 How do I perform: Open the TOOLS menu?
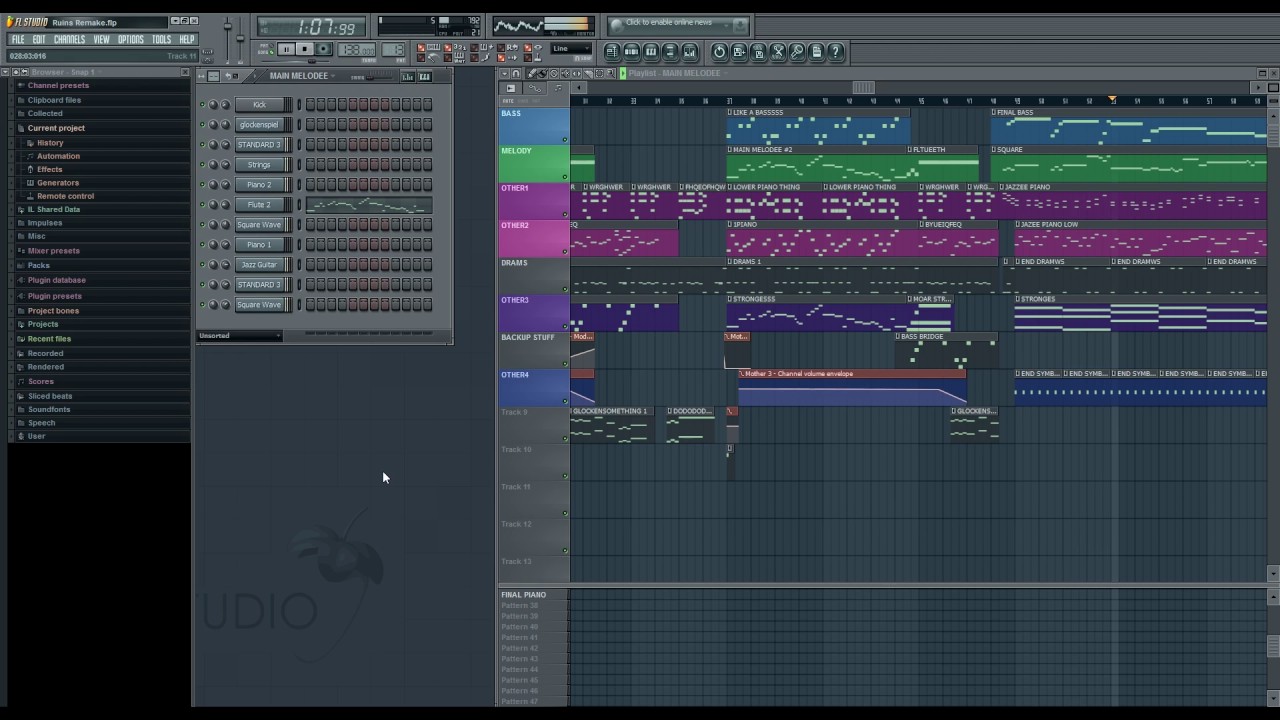(x=161, y=40)
